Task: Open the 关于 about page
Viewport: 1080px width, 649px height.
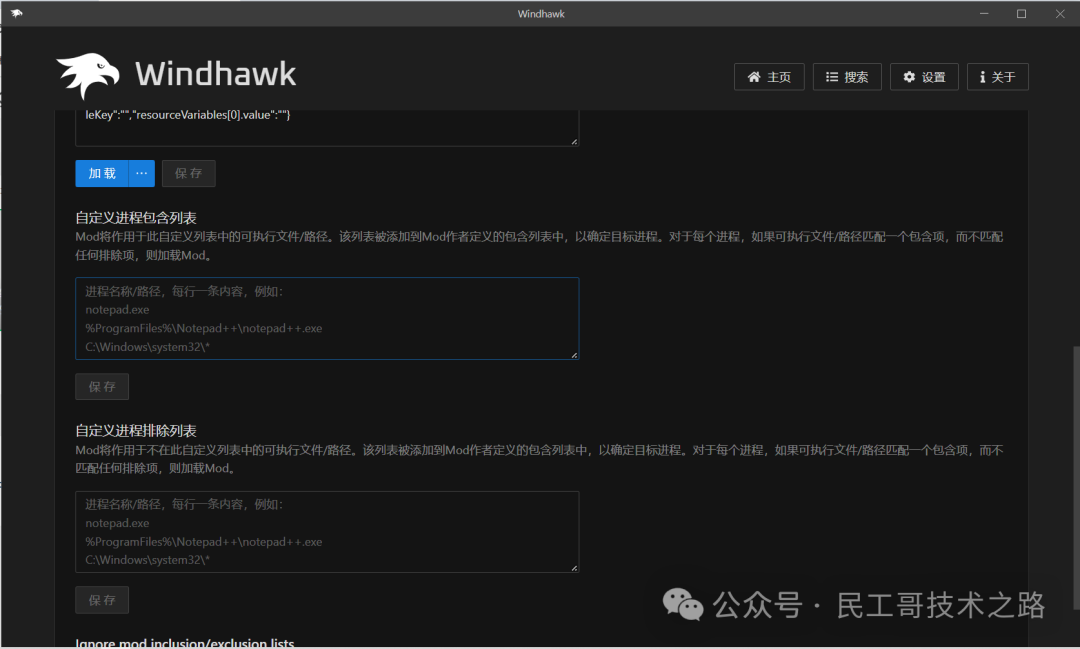Action: [997, 76]
